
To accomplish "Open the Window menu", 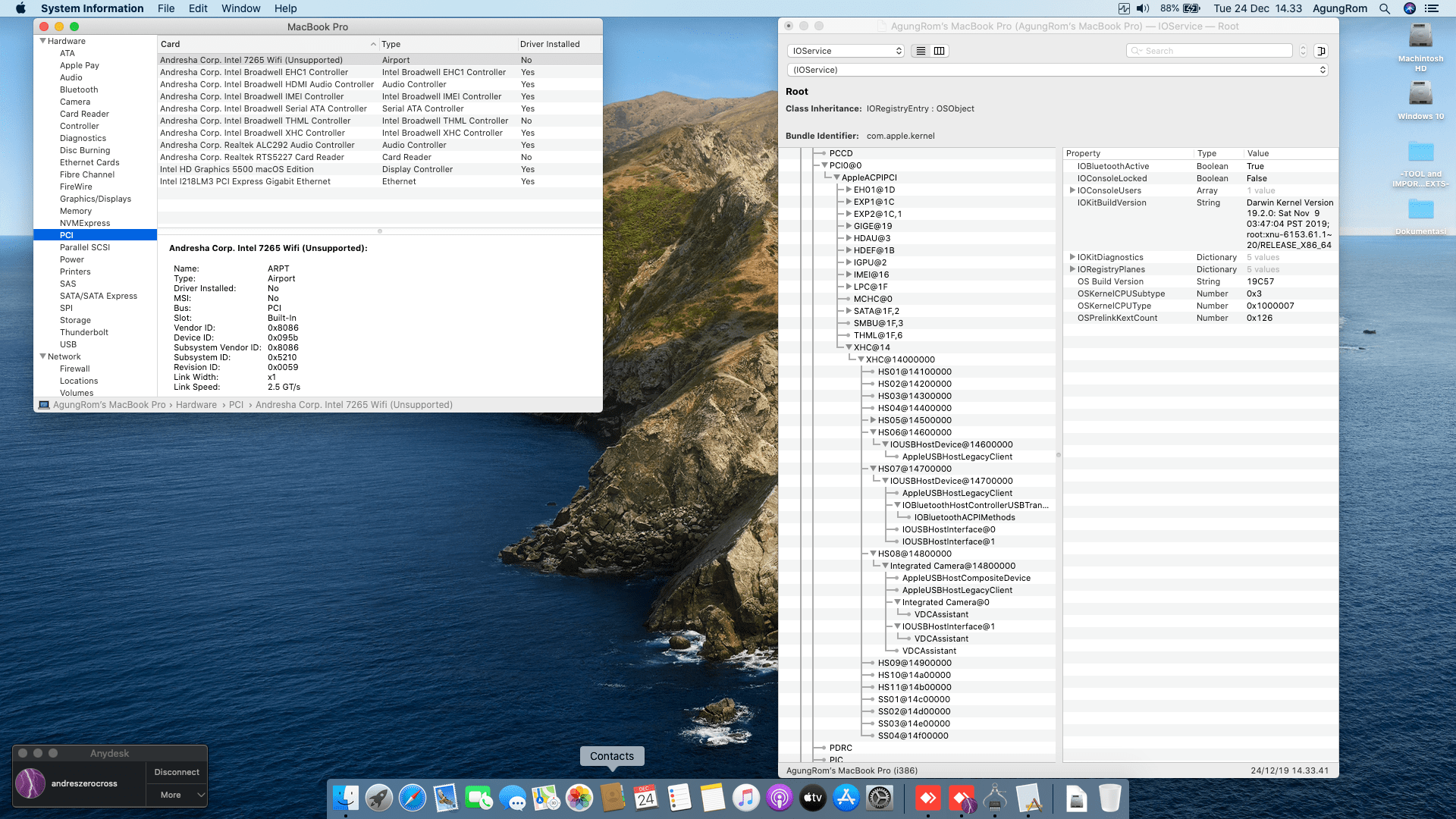I will point(240,8).
